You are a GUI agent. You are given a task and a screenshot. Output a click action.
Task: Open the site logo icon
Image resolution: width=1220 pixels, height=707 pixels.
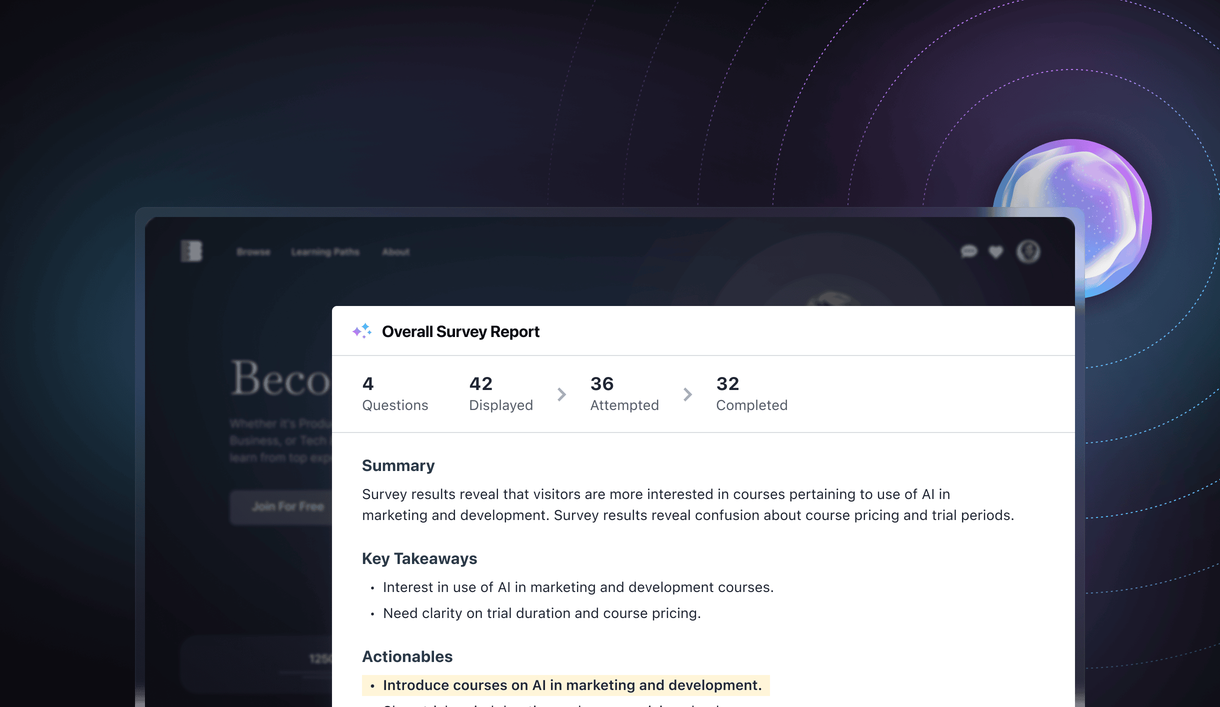click(192, 251)
